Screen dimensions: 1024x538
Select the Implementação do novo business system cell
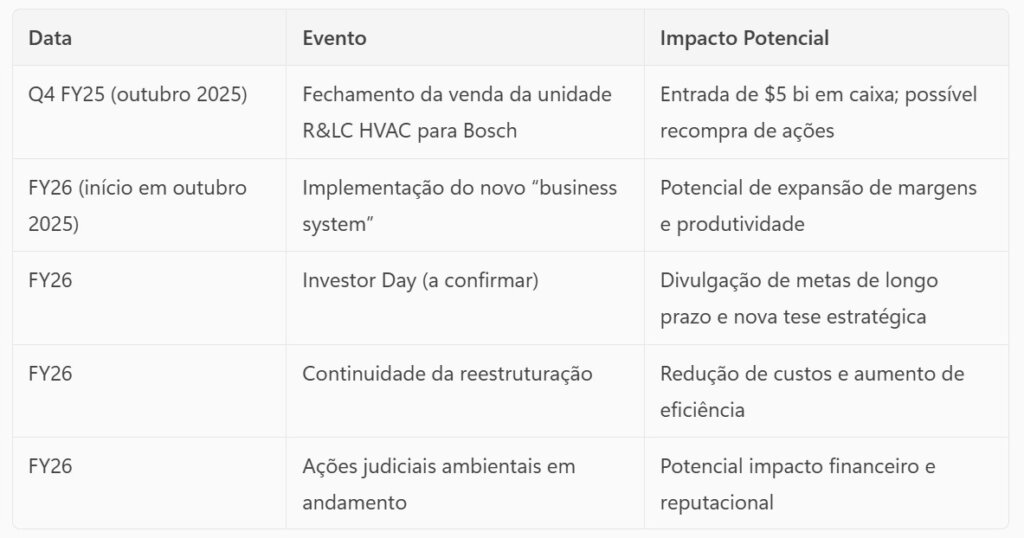coord(459,205)
